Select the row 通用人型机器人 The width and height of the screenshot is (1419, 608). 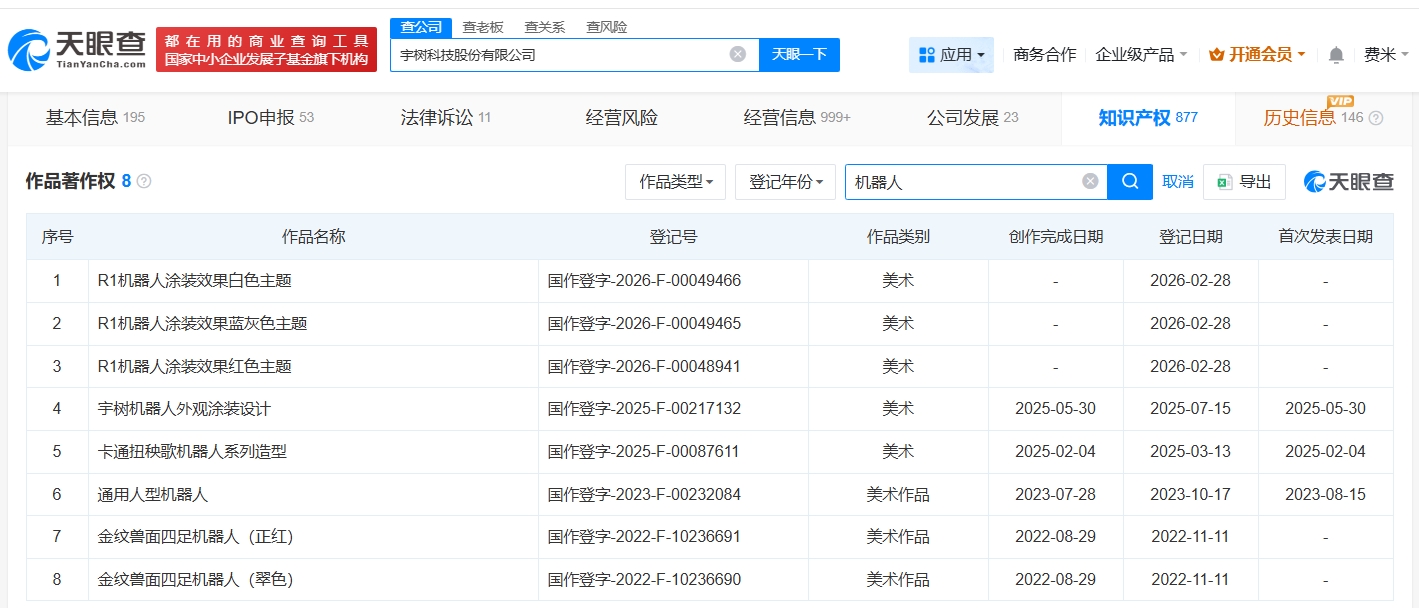pyautogui.click(x=709, y=494)
